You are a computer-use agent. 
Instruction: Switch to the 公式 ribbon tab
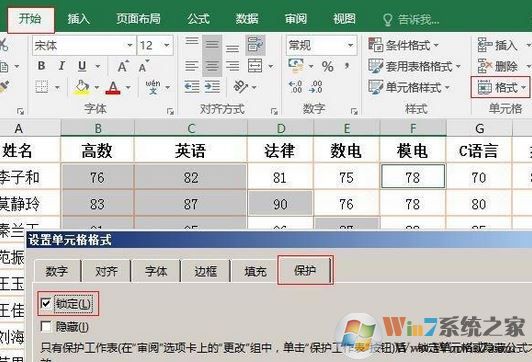198,19
